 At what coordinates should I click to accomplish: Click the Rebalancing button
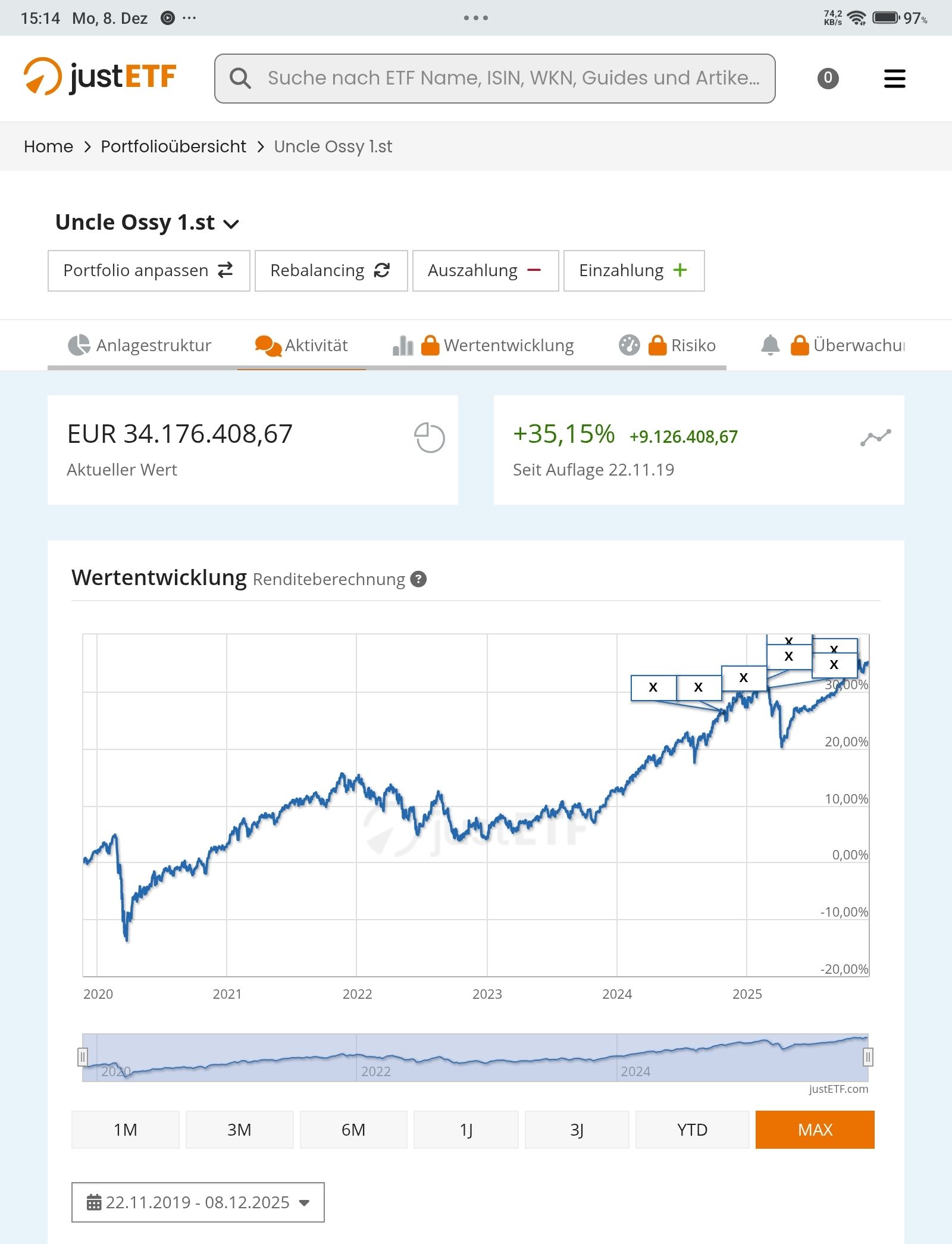click(x=331, y=271)
